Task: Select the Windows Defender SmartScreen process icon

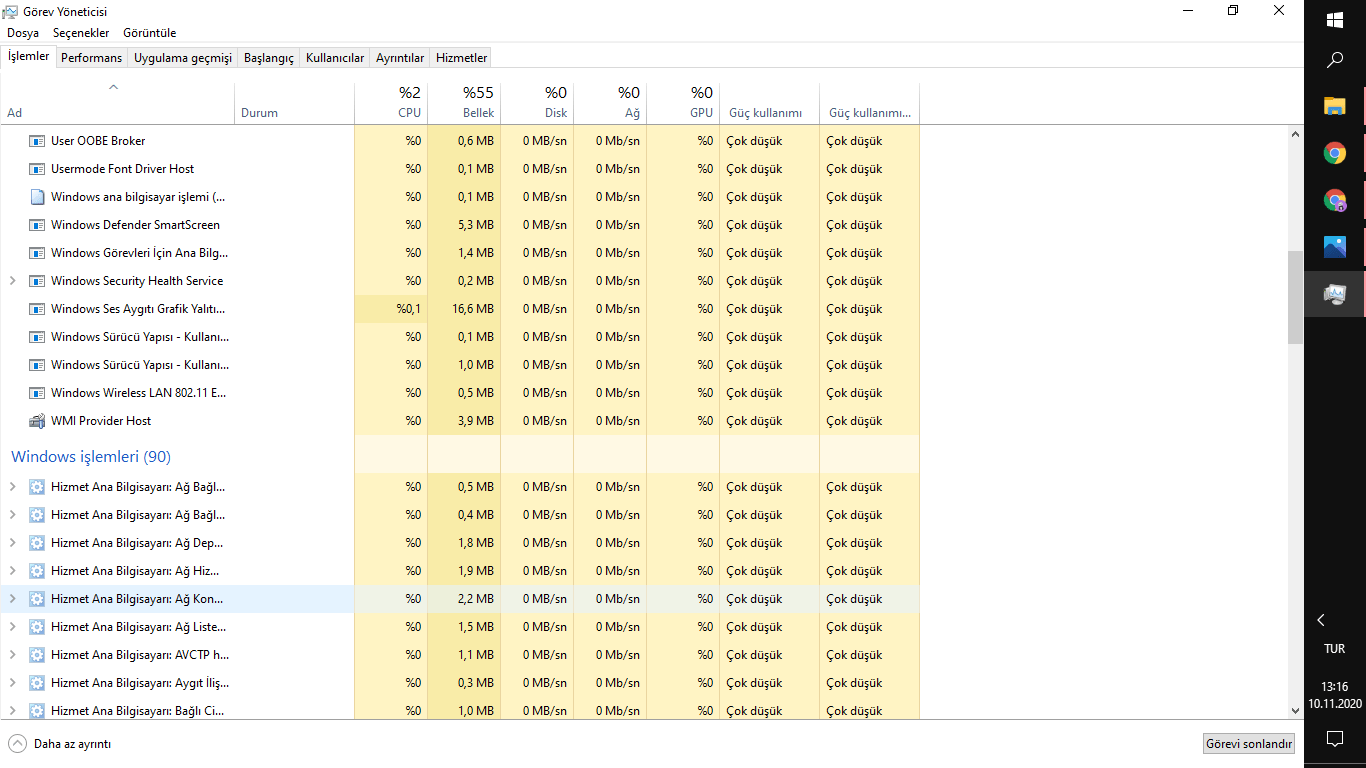Action: [x=37, y=225]
